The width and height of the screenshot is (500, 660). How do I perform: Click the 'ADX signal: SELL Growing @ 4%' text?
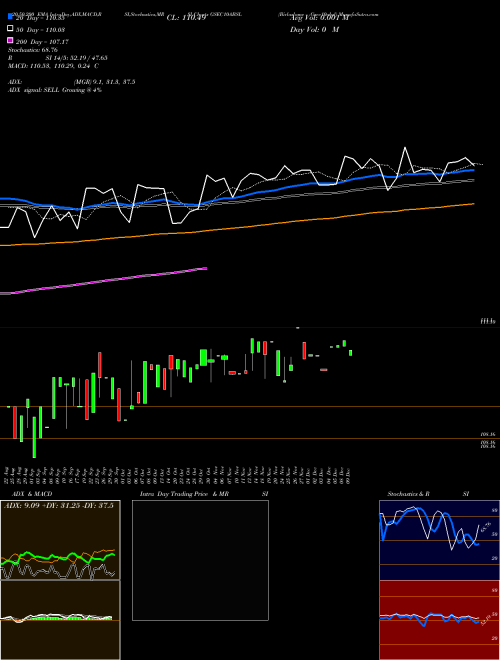click(x=55, y=90)
